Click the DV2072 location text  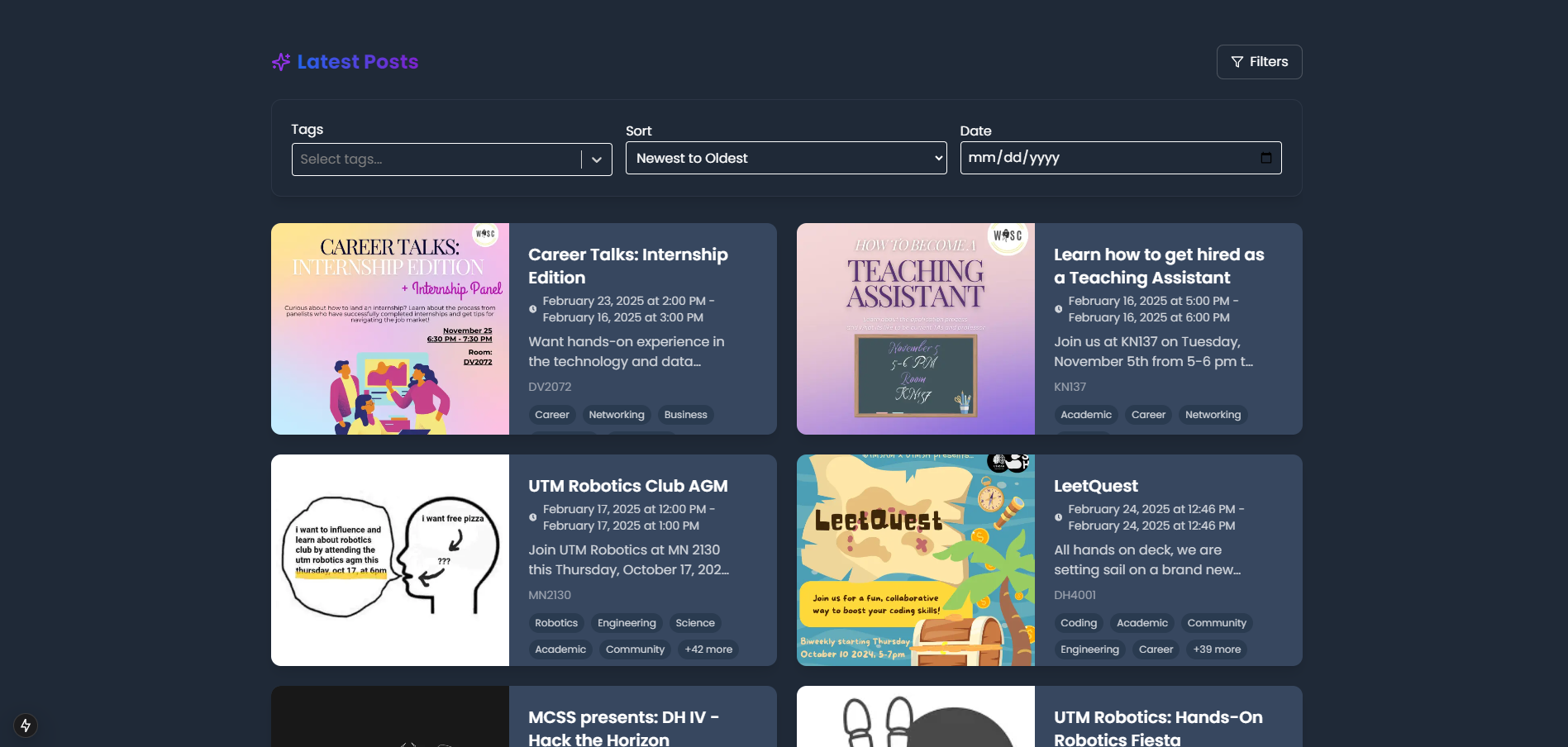[x=550, y=387]
